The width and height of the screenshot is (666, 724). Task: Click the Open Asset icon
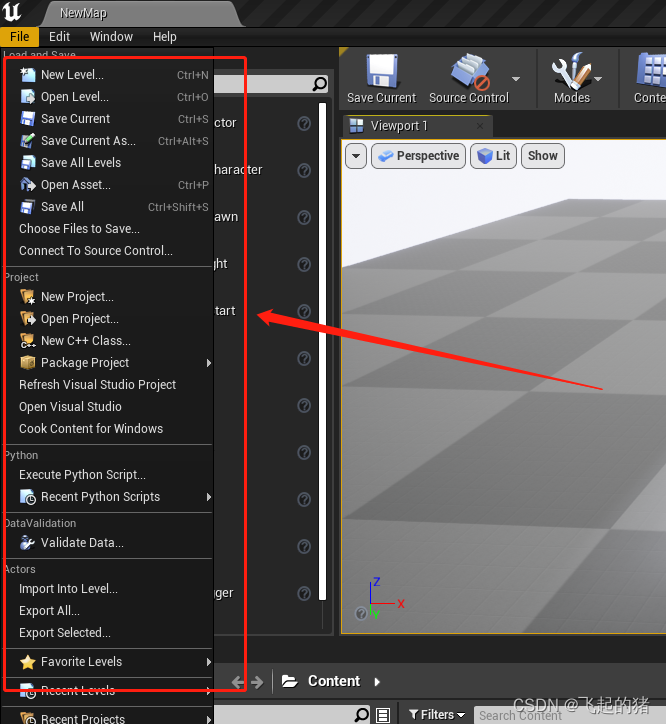pyautogui.click(x=28, y=185)
